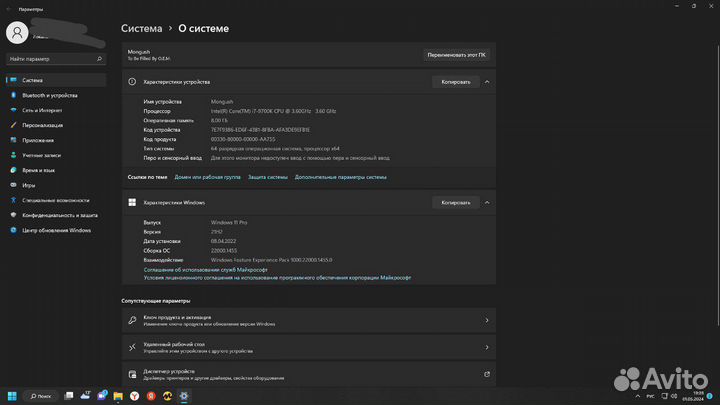Image resolution: width=720 pixels, height=405 pixels.
Task: Click external-link icon on Диспетчер устройств row
Action: [x=487, y=374]
